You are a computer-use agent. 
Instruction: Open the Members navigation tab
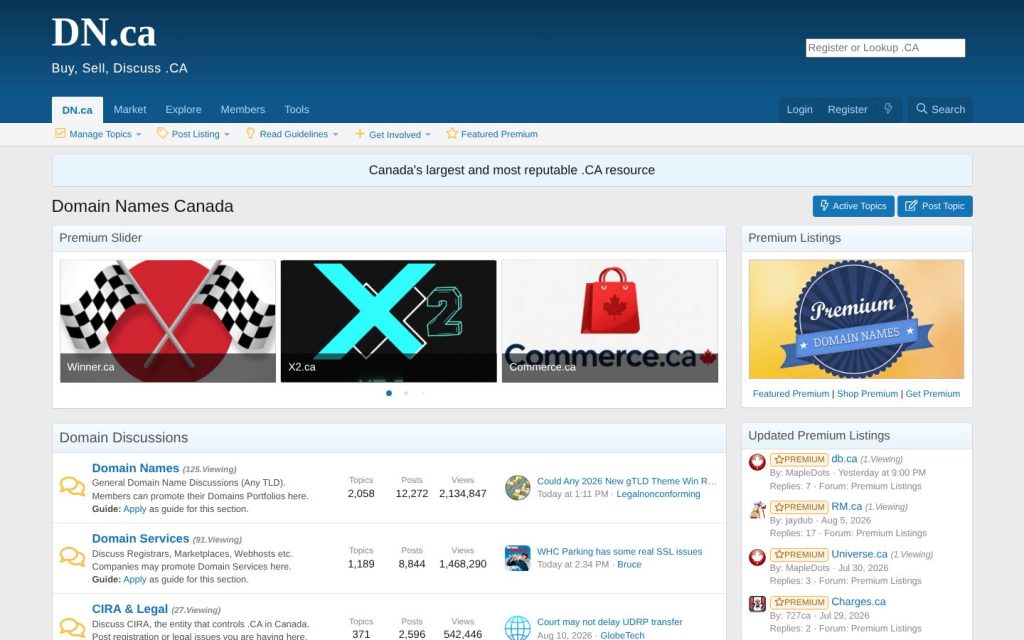click(242, 110)
